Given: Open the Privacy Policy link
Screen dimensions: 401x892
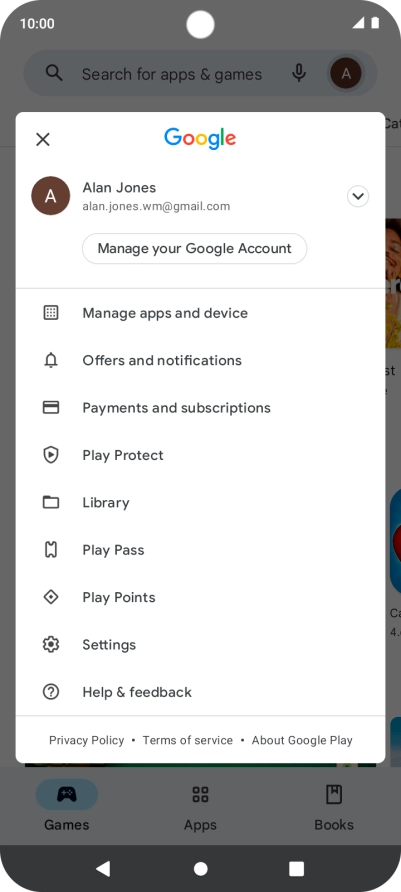Looking at the screenshot, I should click(x=86, y=740).
